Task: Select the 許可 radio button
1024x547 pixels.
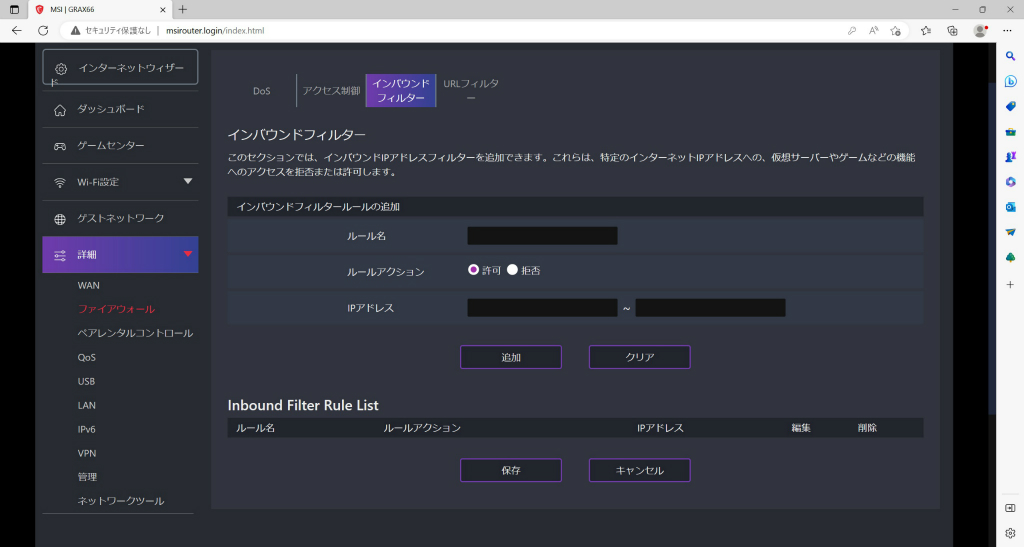Action: point(473,270)
